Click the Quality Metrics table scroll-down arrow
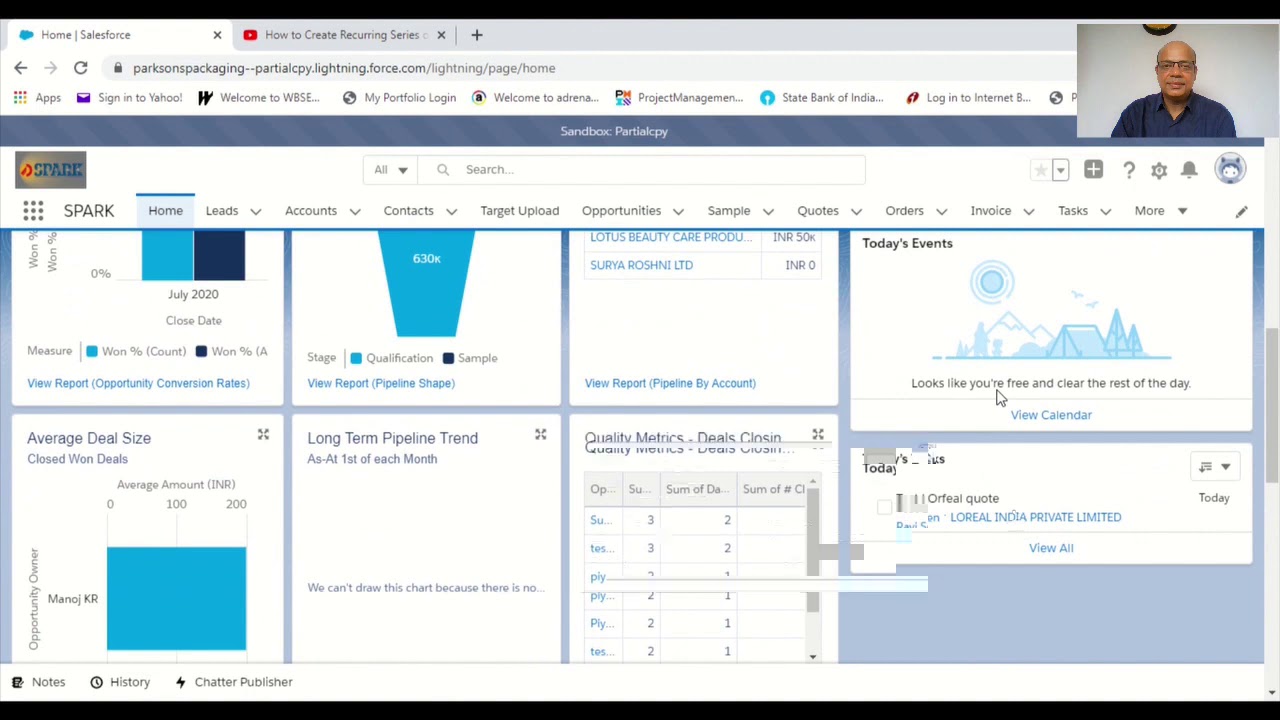This screenshot has height=720, width=1280. [x=813, y=657]
